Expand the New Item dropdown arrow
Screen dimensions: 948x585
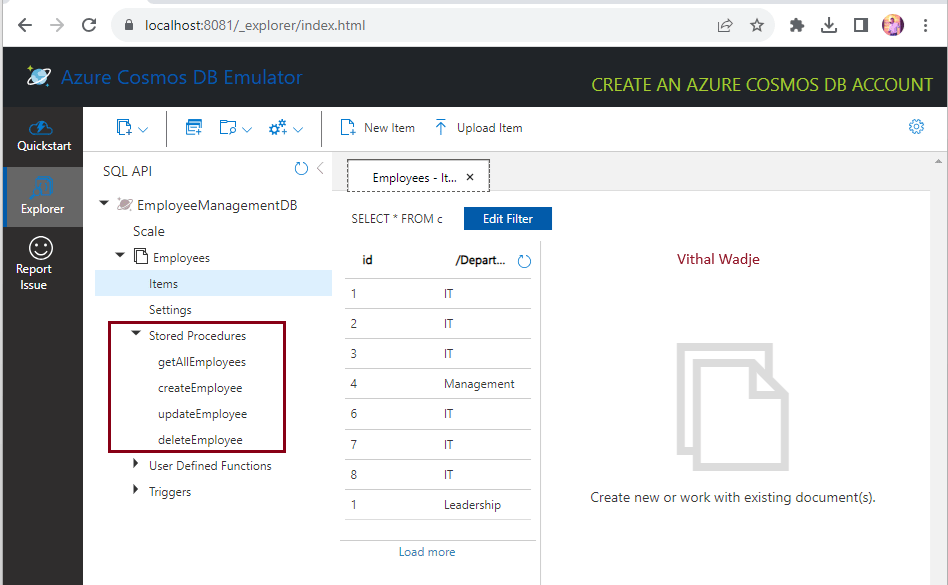tap(143, 129)
